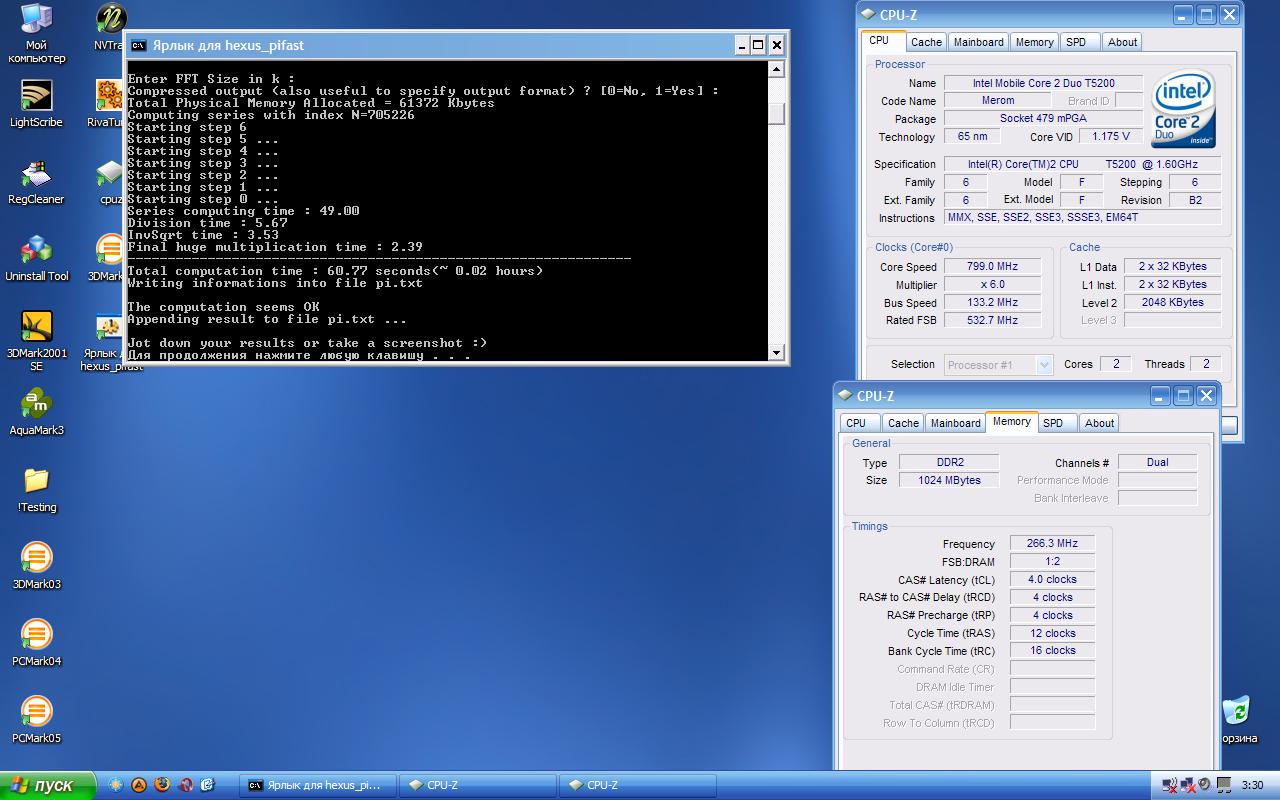Open the Пуск start button

[47, 785]
